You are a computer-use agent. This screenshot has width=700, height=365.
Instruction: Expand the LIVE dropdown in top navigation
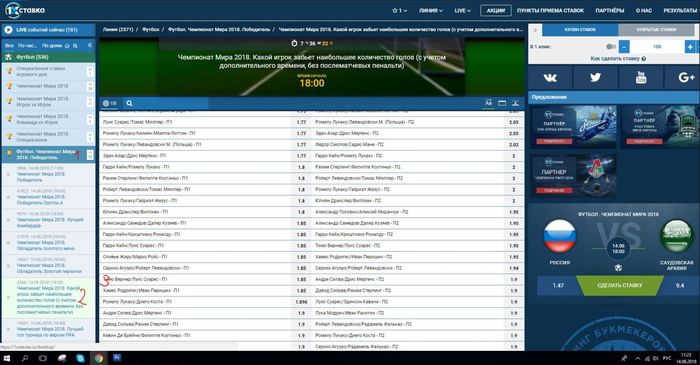point(462,10)
